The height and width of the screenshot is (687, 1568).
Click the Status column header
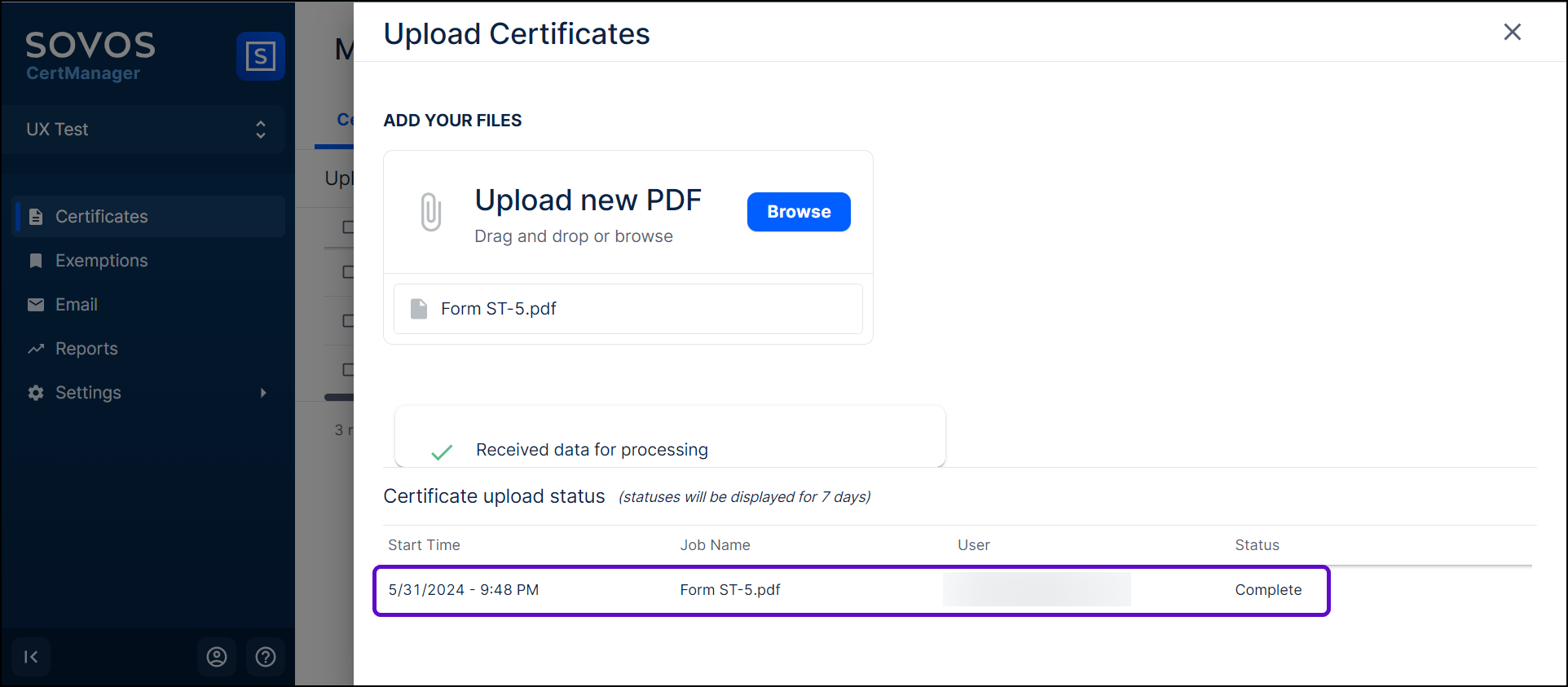1257,545
